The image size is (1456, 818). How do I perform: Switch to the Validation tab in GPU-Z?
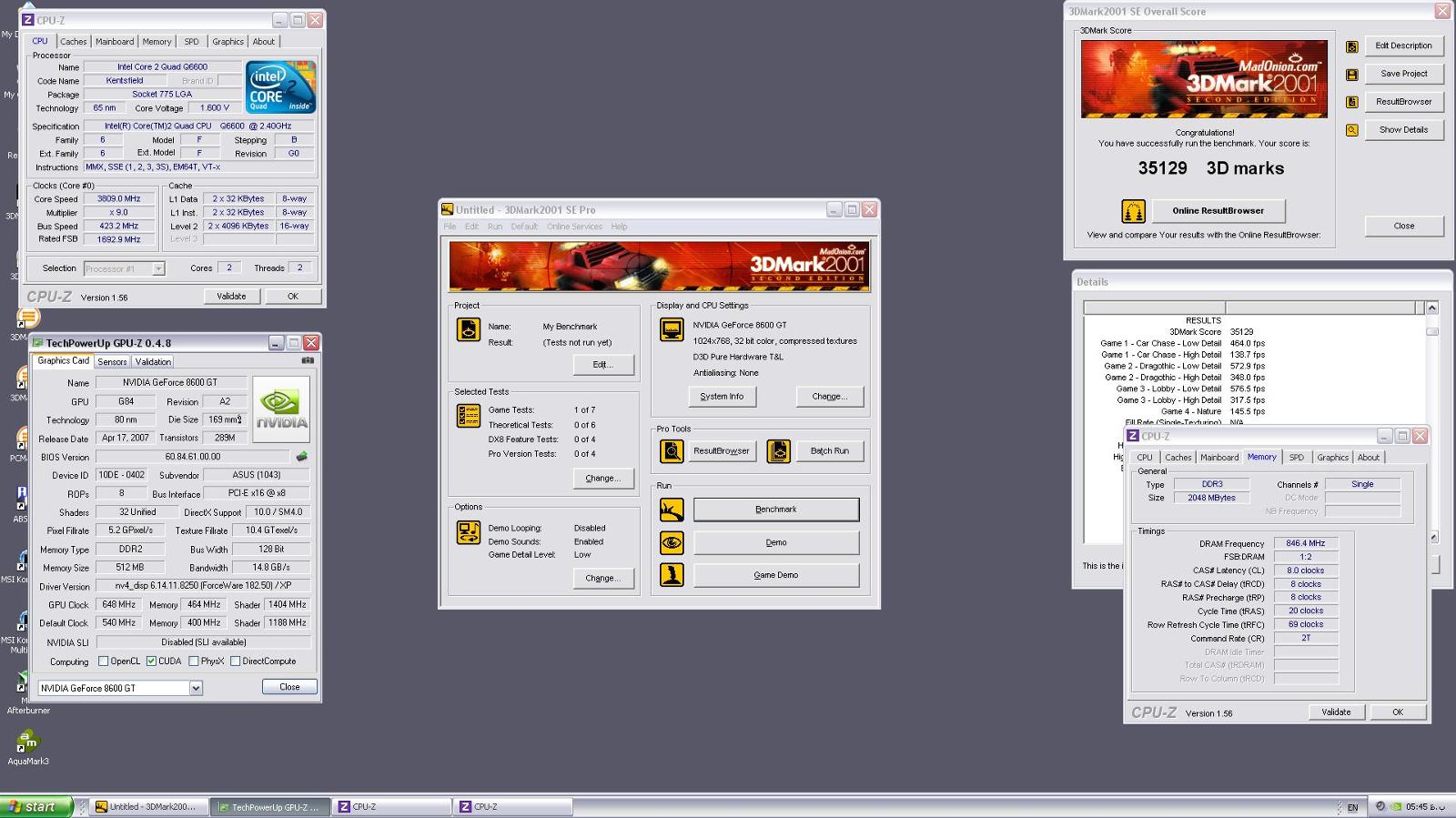click(153, 361)
